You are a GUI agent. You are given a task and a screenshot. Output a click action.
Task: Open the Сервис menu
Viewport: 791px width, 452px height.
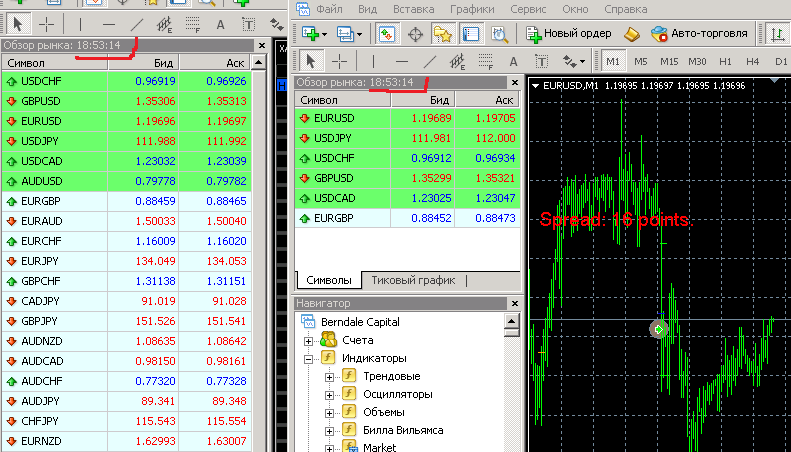point(528,9)
